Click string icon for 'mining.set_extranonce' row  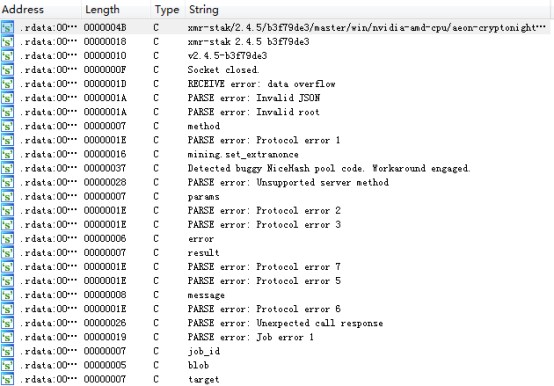(7, 154)
